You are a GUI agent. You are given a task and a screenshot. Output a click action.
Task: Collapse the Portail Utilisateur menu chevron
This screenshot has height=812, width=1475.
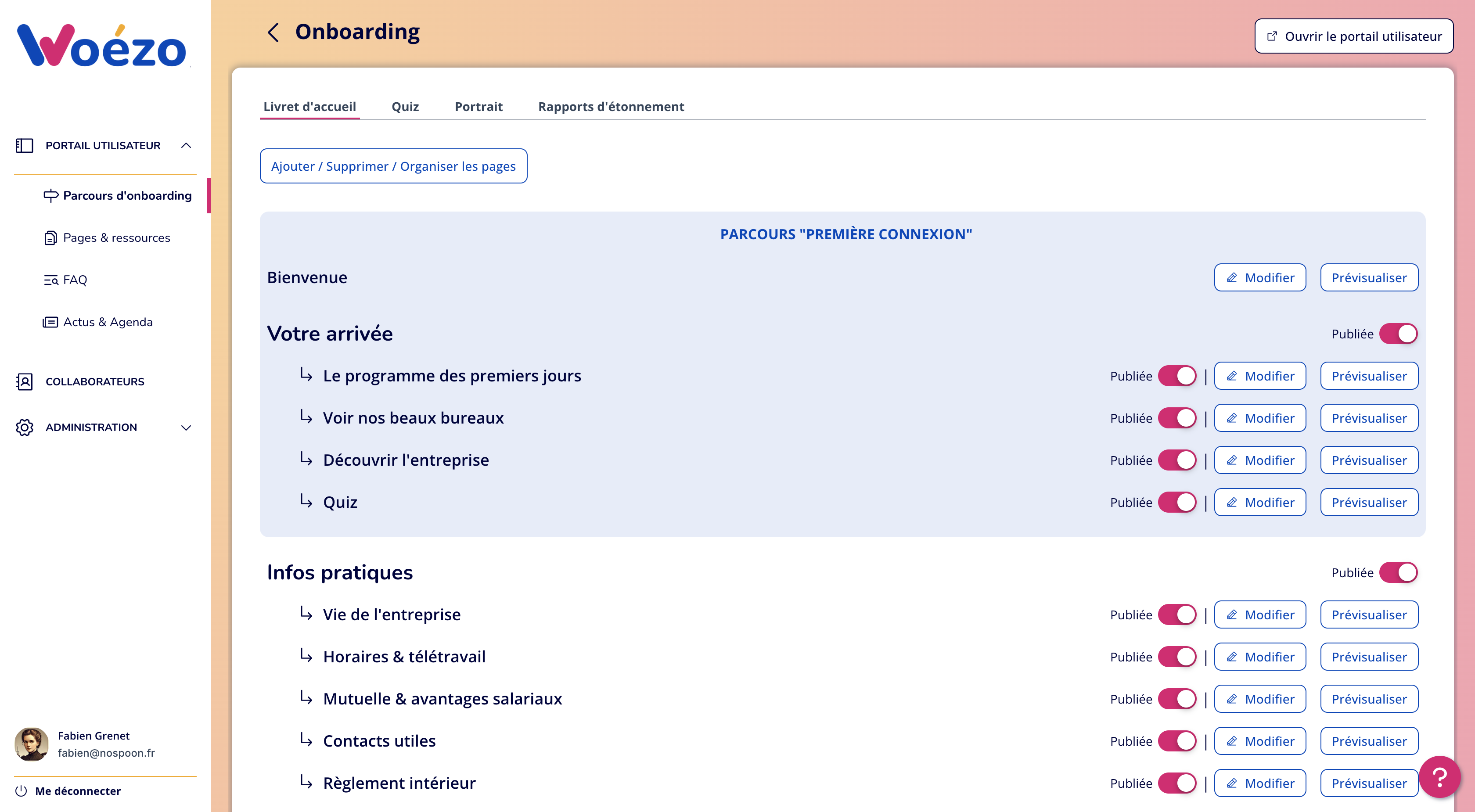[x=186, y=145]
